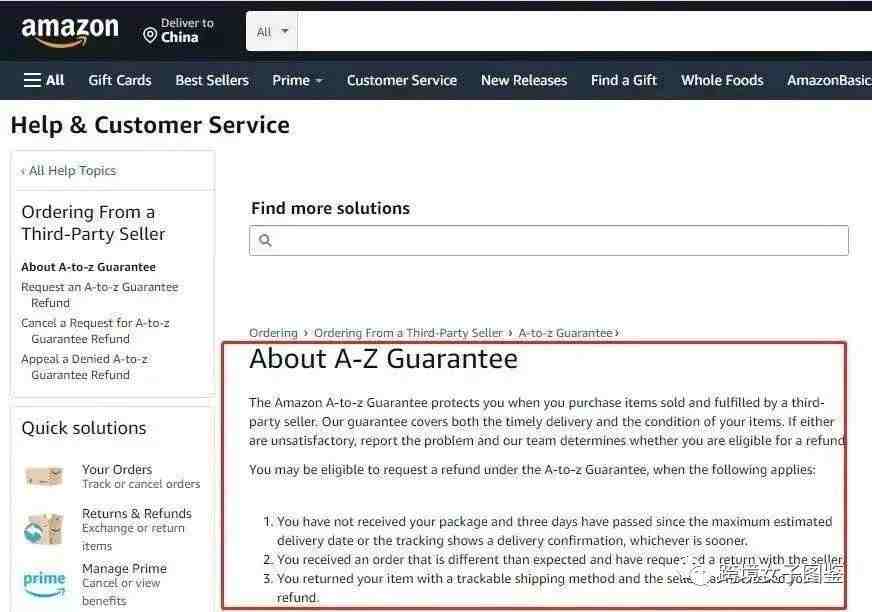Click the Prime logo icon in Quick solutions

click(44, 584)
